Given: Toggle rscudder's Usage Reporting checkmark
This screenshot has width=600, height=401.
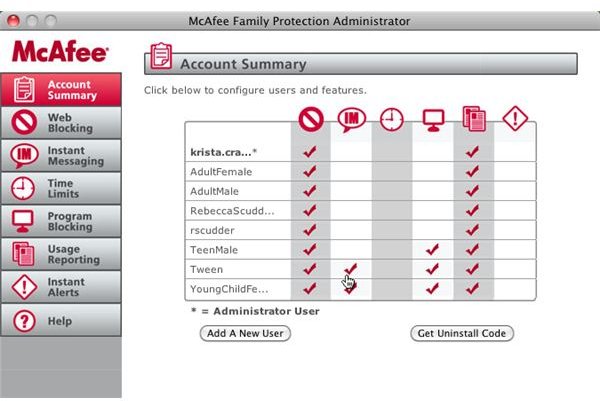Looking at the screenshot, I should [473, 230].
